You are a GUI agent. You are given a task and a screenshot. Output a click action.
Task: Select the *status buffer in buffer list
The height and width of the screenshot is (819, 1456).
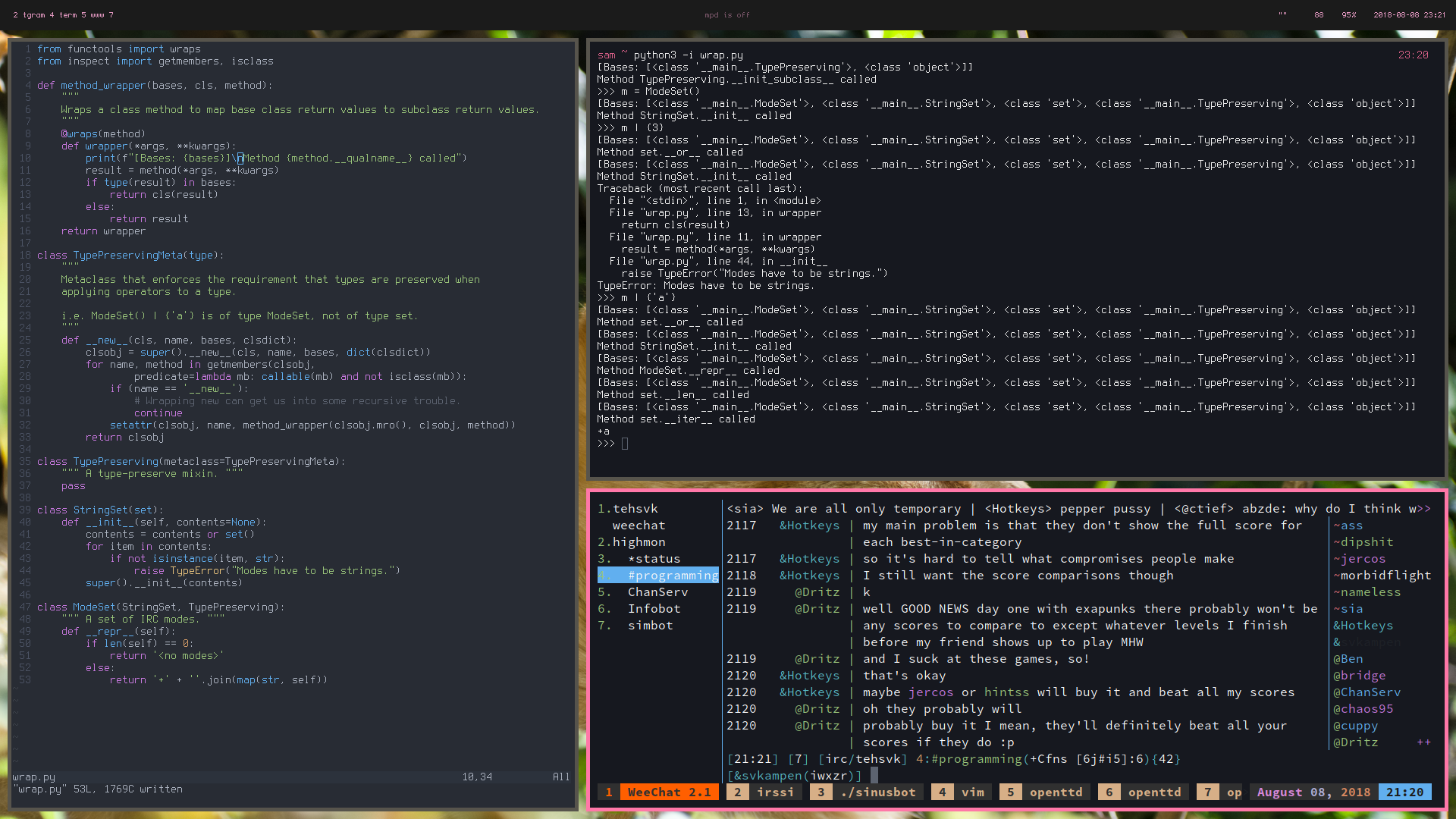coord(654,558)
